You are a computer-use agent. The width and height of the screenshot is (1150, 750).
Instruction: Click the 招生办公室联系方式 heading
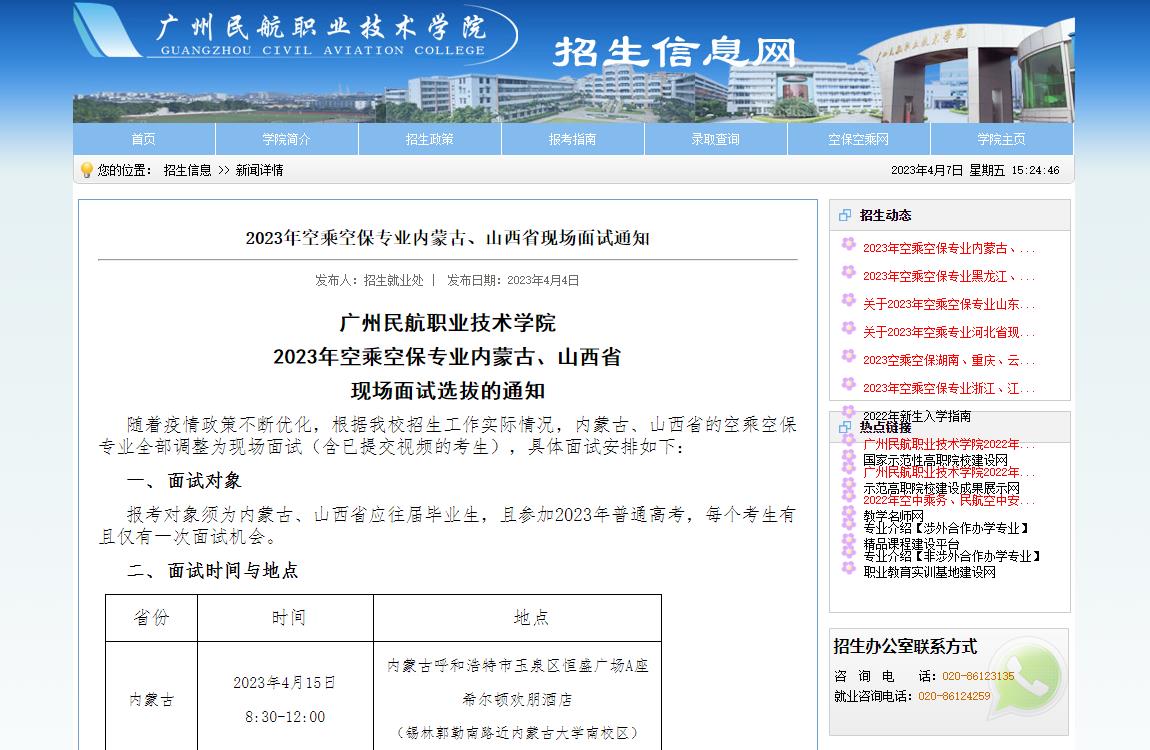pyautogui.click(x=905, y=647)
